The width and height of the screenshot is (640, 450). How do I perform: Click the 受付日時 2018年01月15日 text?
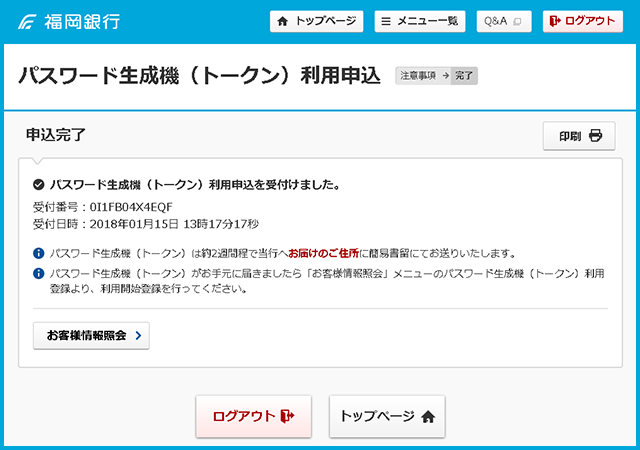point(146,224)
